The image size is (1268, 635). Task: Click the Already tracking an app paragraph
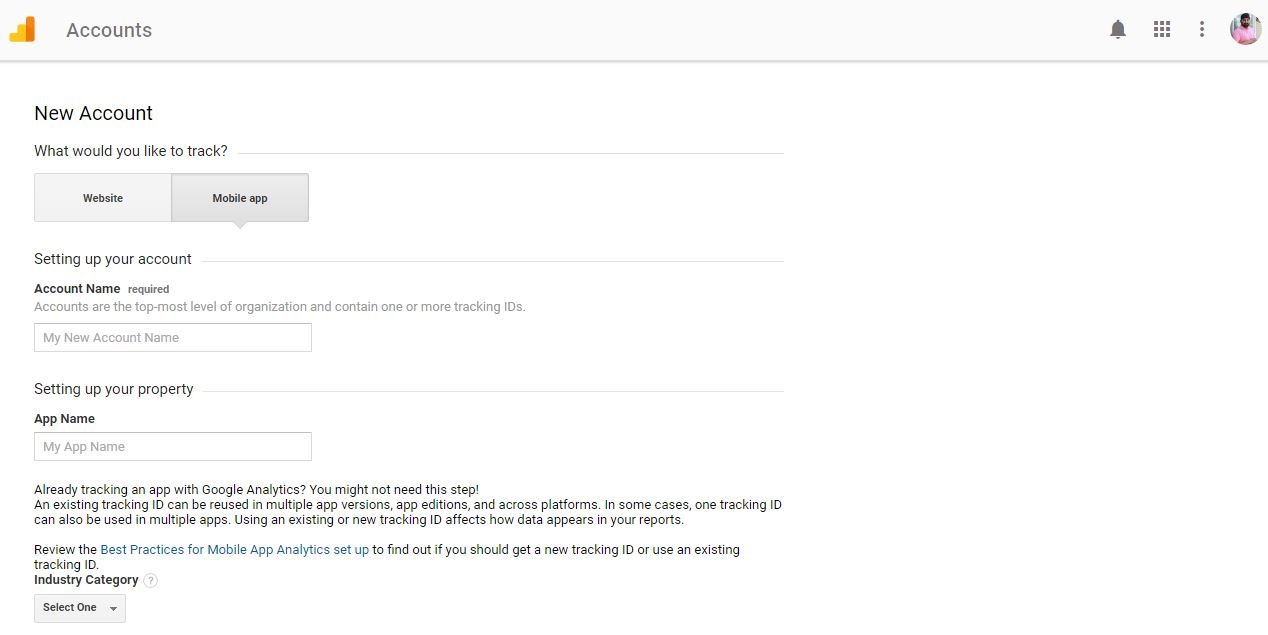click(x=408, y=505)
